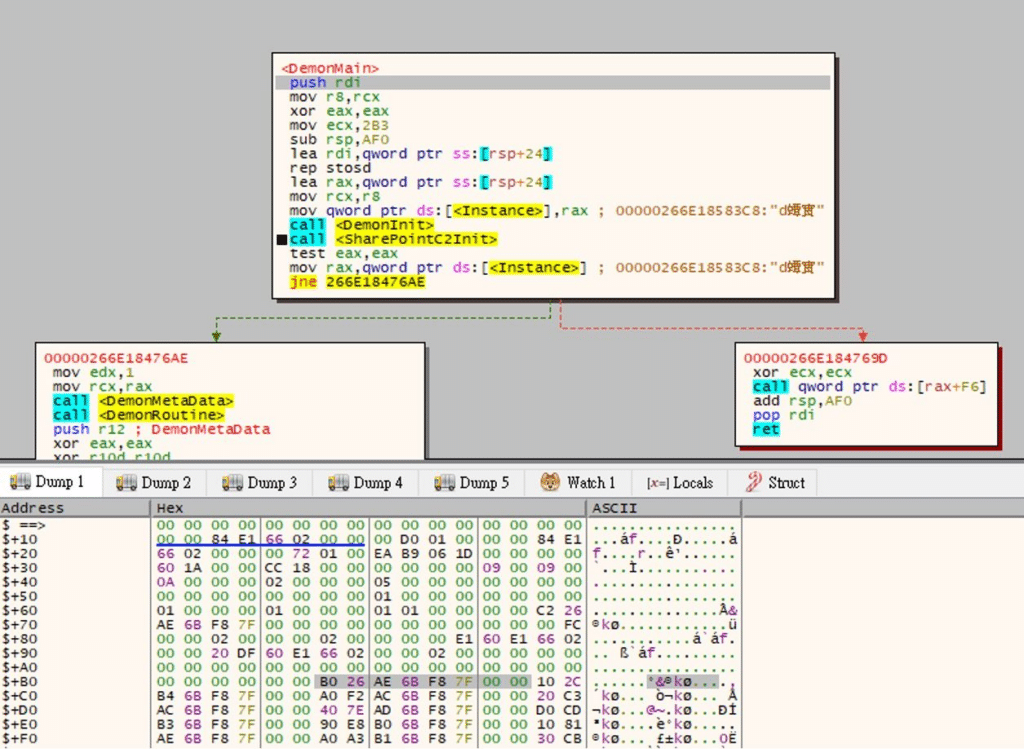Click the Hex column header

170,508
